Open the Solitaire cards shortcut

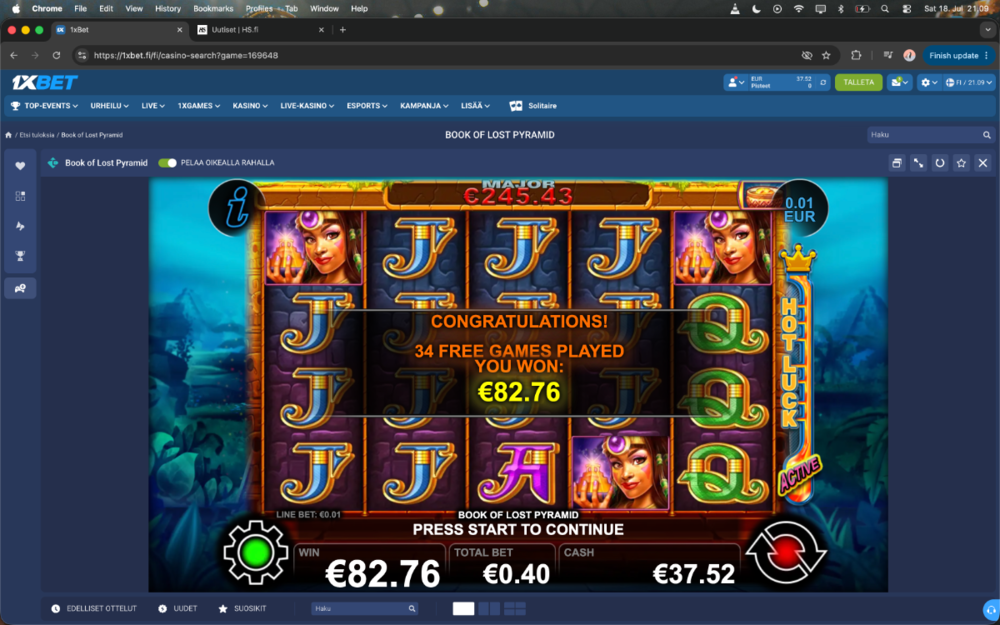533,106
